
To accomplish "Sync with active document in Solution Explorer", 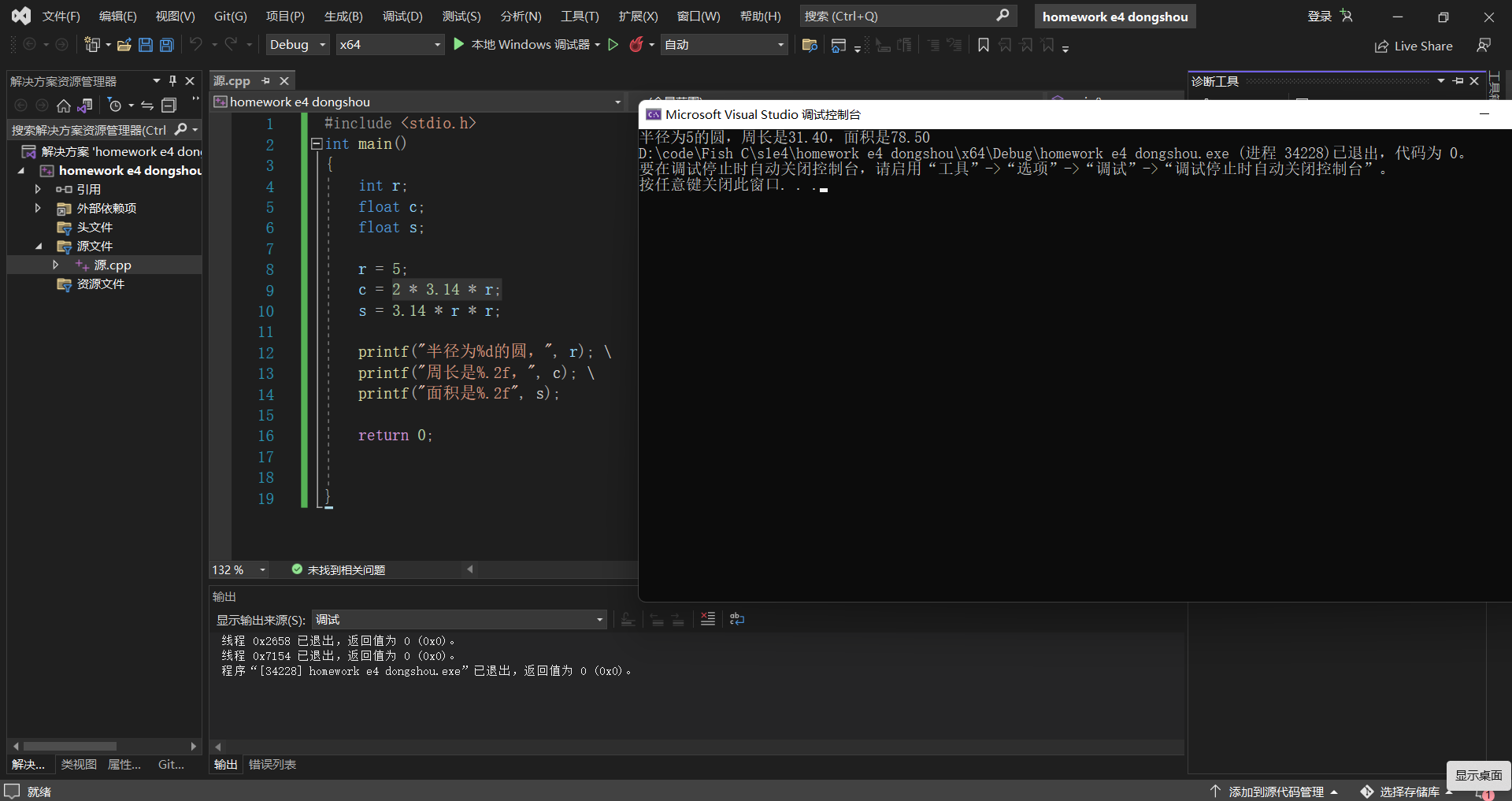I will [x=147, y=106].
